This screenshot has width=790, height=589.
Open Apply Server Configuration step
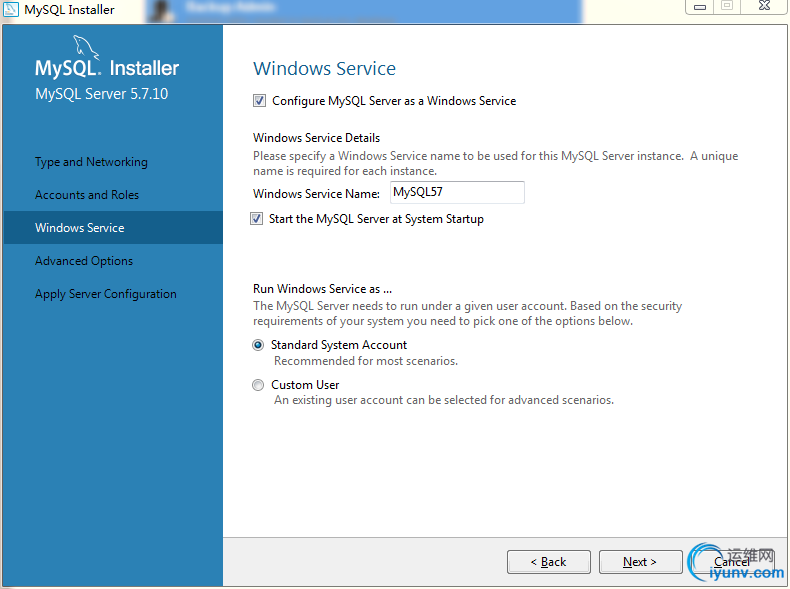106,294
